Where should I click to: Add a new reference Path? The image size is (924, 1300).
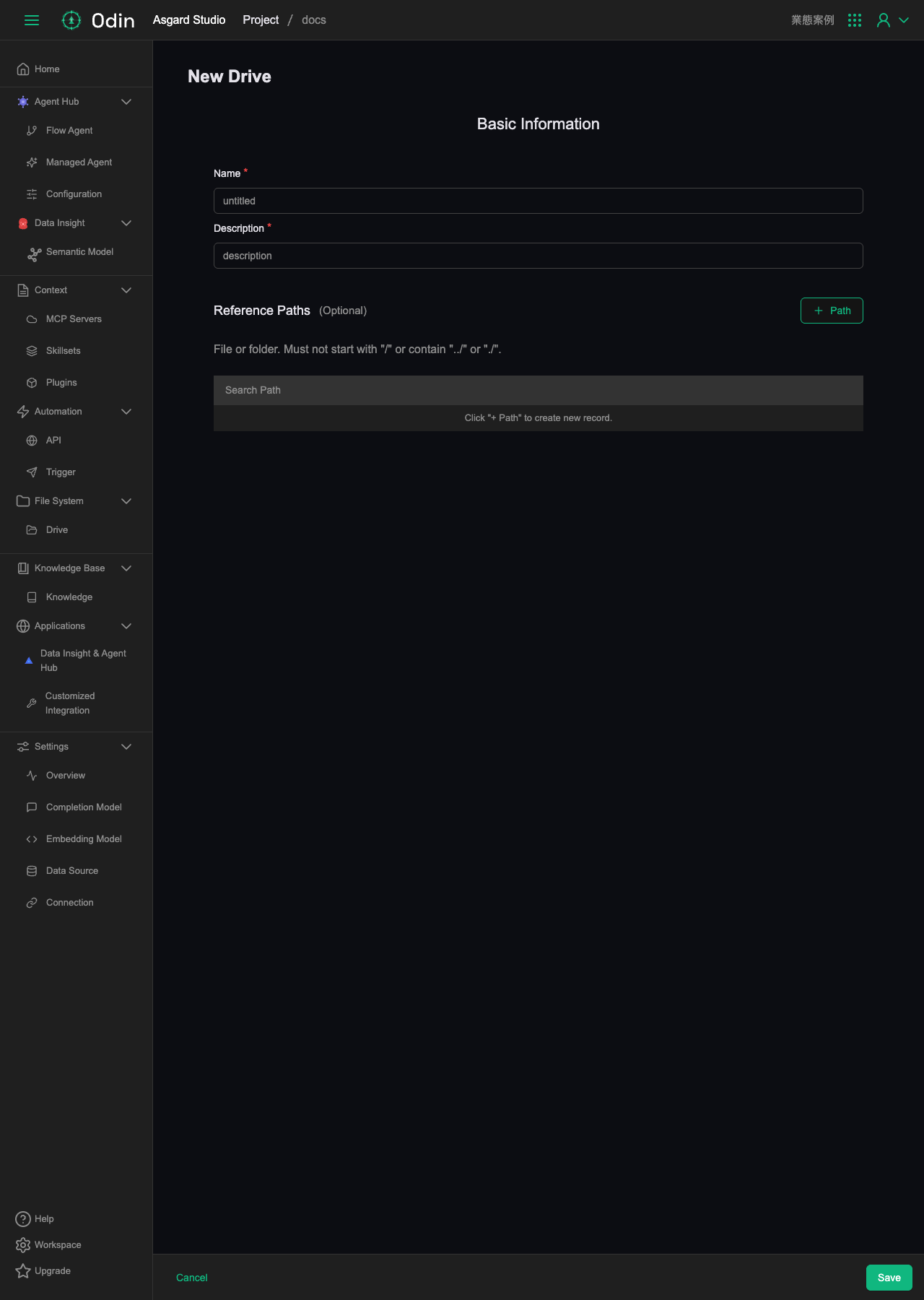pos(832,311)
